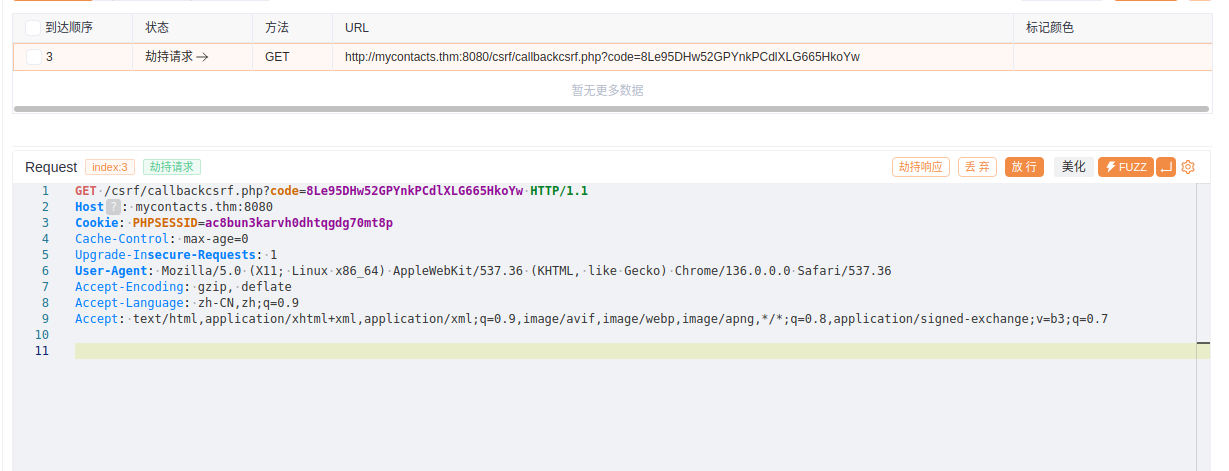Click the green 劫持请求 tag
This screenshot has width=1229, height=471.
click(171, 167)
